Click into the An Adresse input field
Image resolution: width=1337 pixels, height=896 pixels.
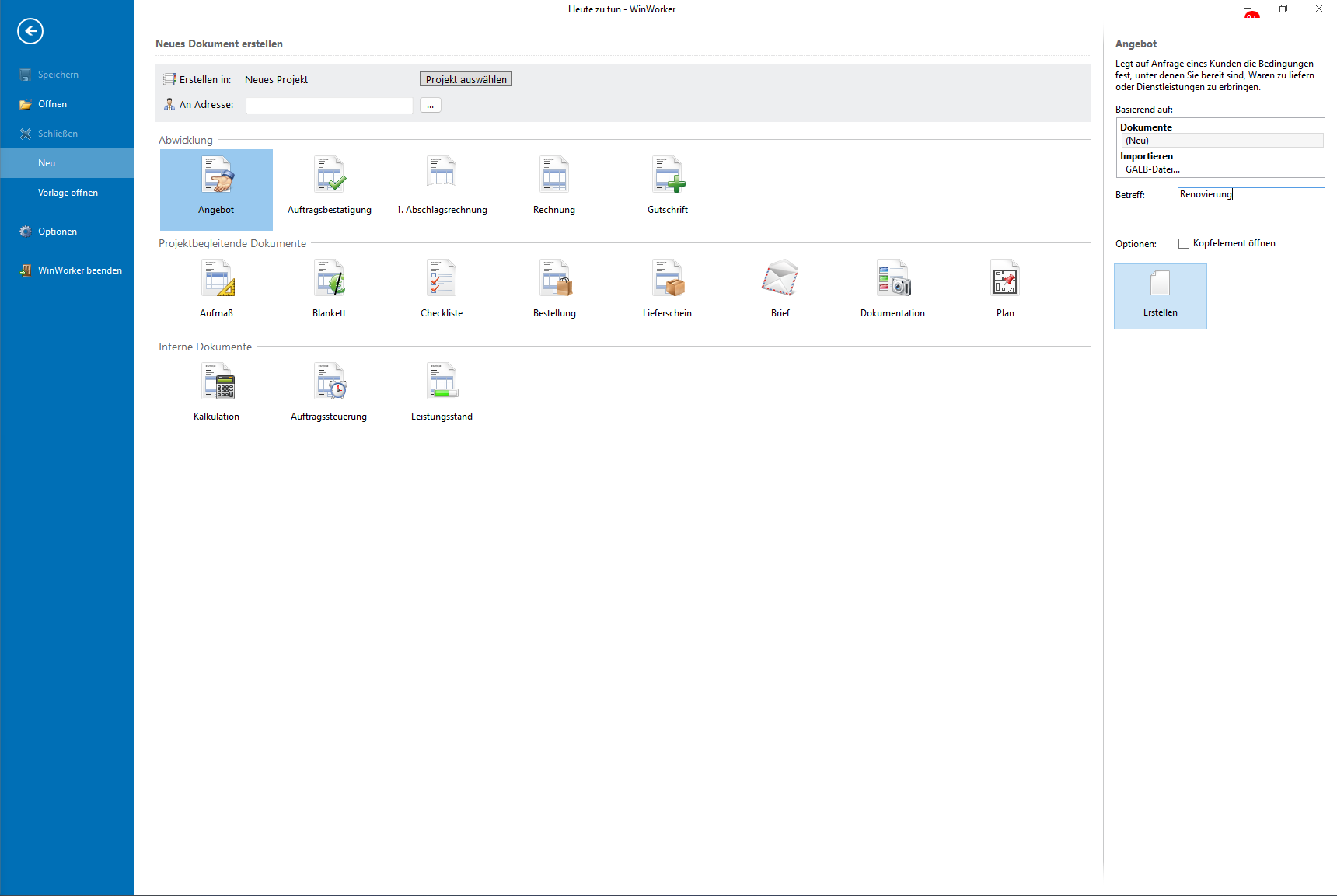pyautogui.click(x=329, y=106)
